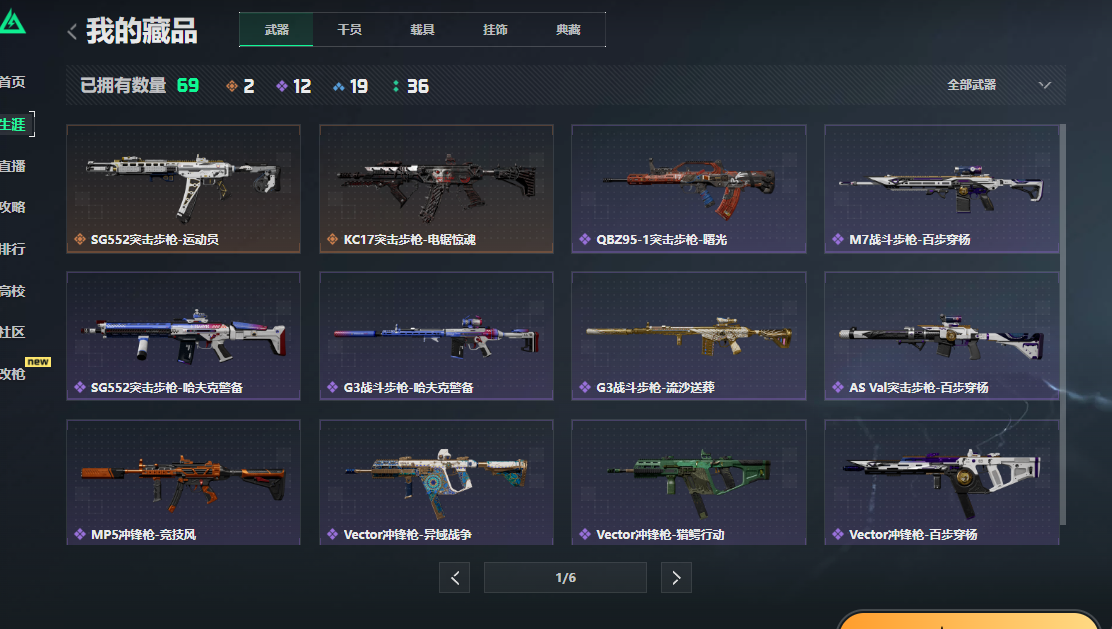Click the green triangle logo icon
Image resolution: width=1112 pixels, height=629 pixels.
(x=12, y=21)
